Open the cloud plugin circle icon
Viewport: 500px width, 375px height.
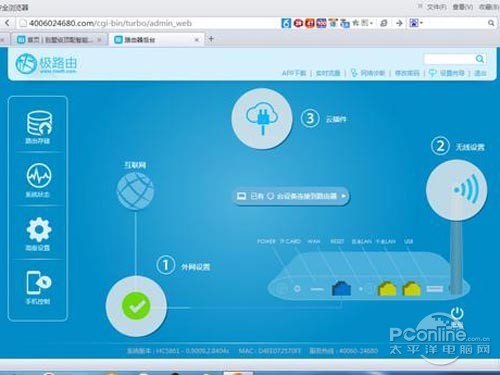point(262,119)
